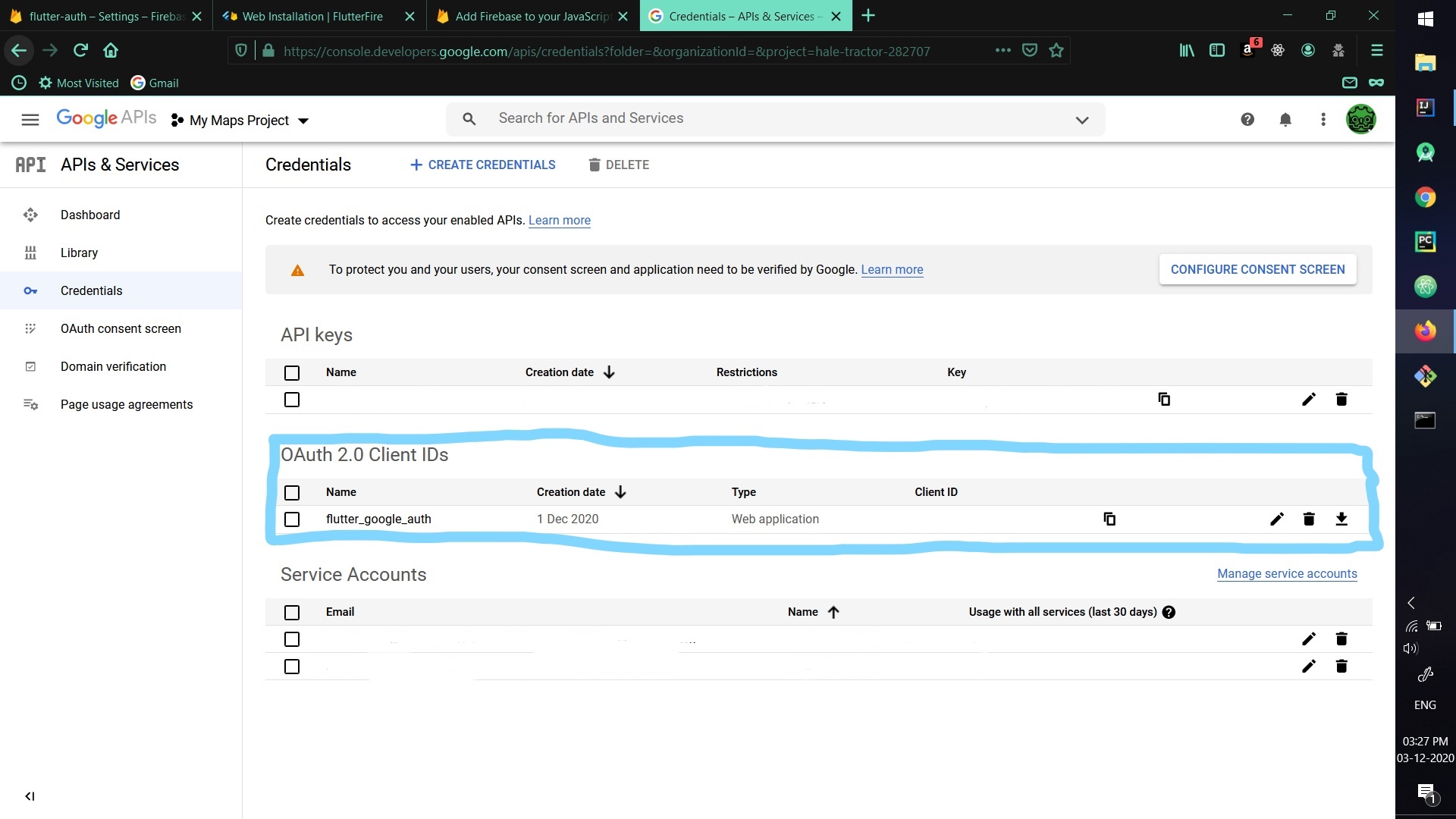Viewport: 1456px width, 819px height.
Task: Select all API keys header checkbox
Action: tap(292, 372)
